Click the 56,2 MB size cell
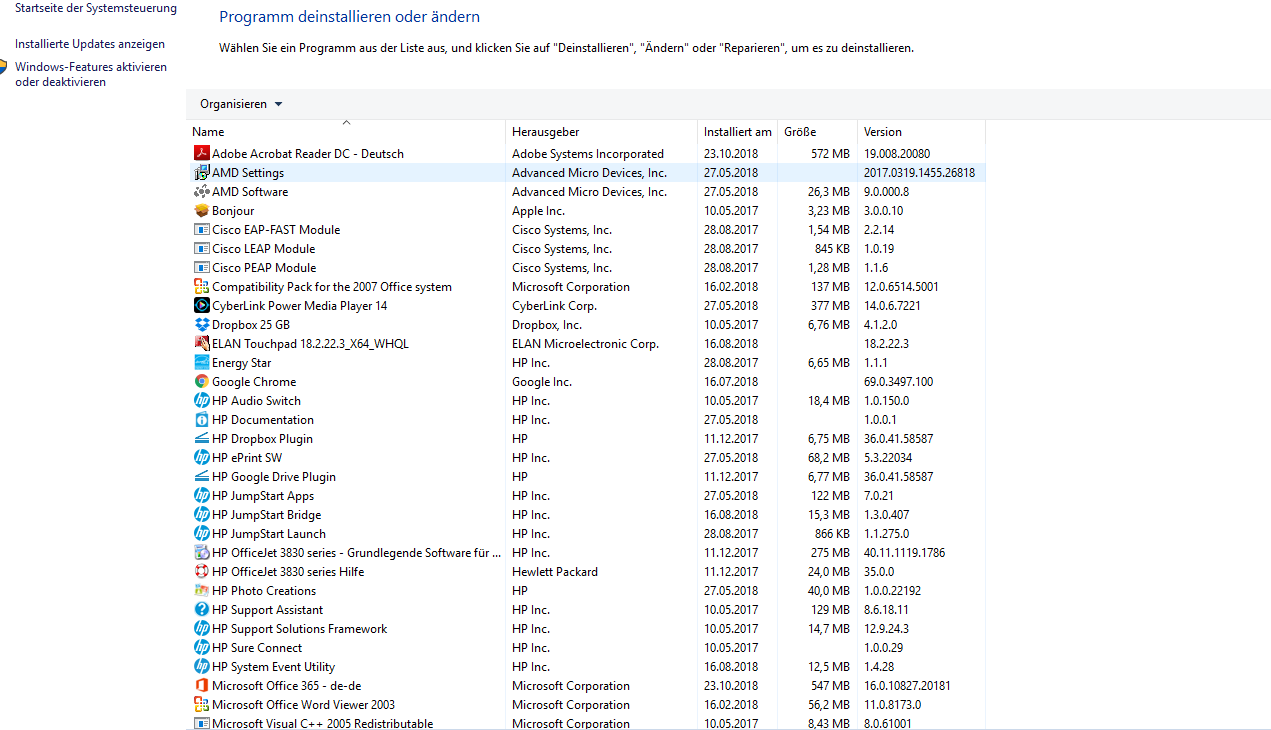Image resolution: width=1271 pixels, height=730 pixels. click(x=828, y=705)
